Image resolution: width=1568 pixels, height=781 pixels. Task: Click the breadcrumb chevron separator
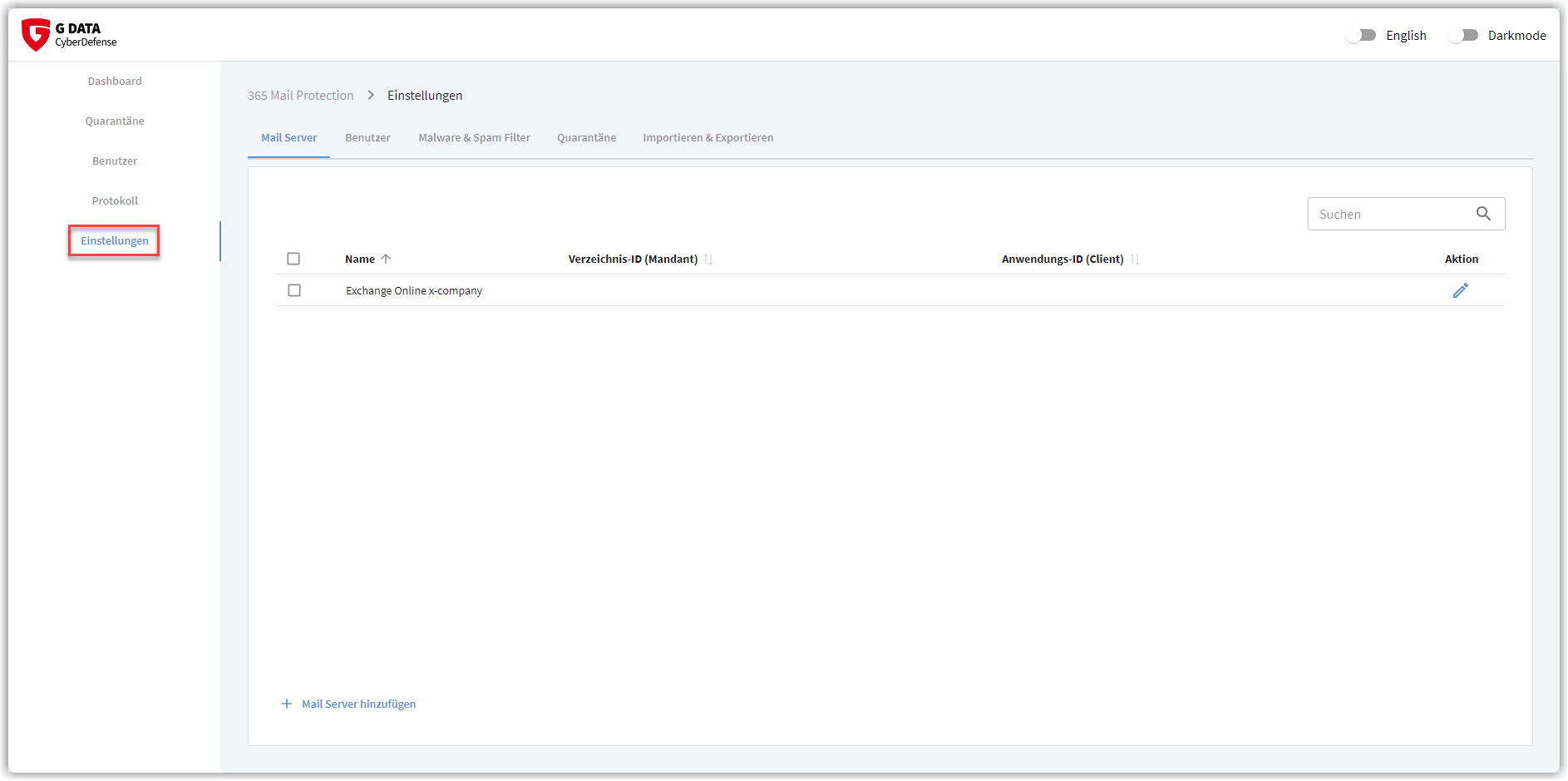coord(371,95)
